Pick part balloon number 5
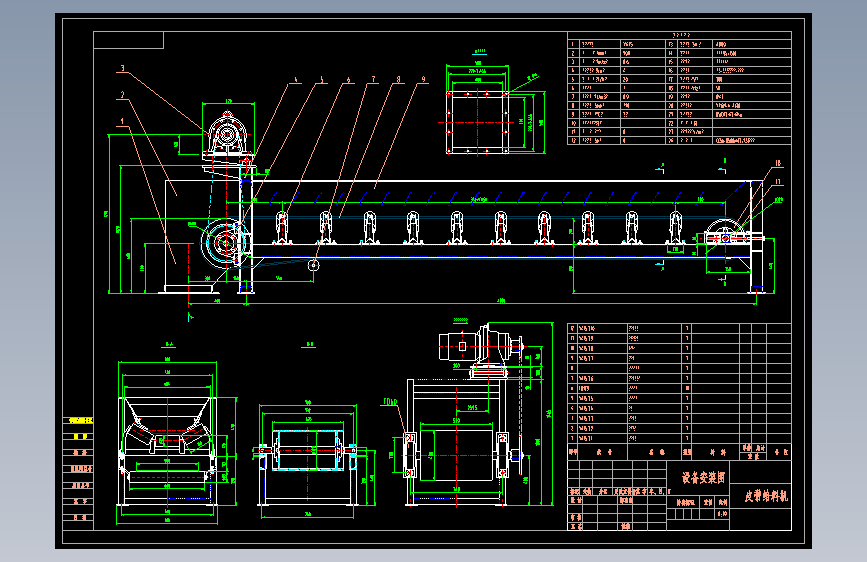The image size is (867, 562). point(322,80)
